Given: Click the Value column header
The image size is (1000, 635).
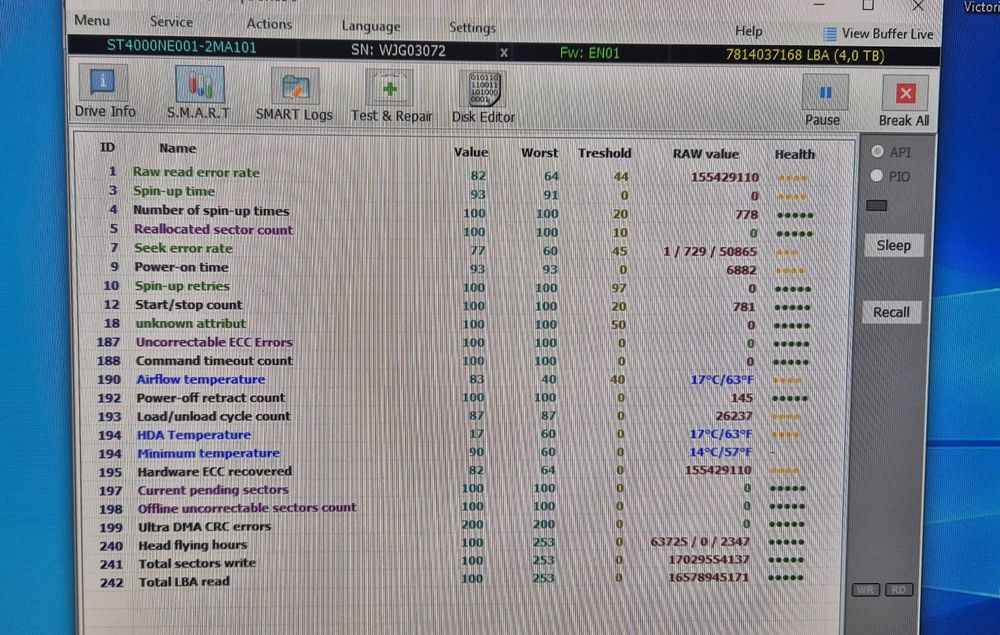Looking at the screenshot, I should tap(471, 152).
